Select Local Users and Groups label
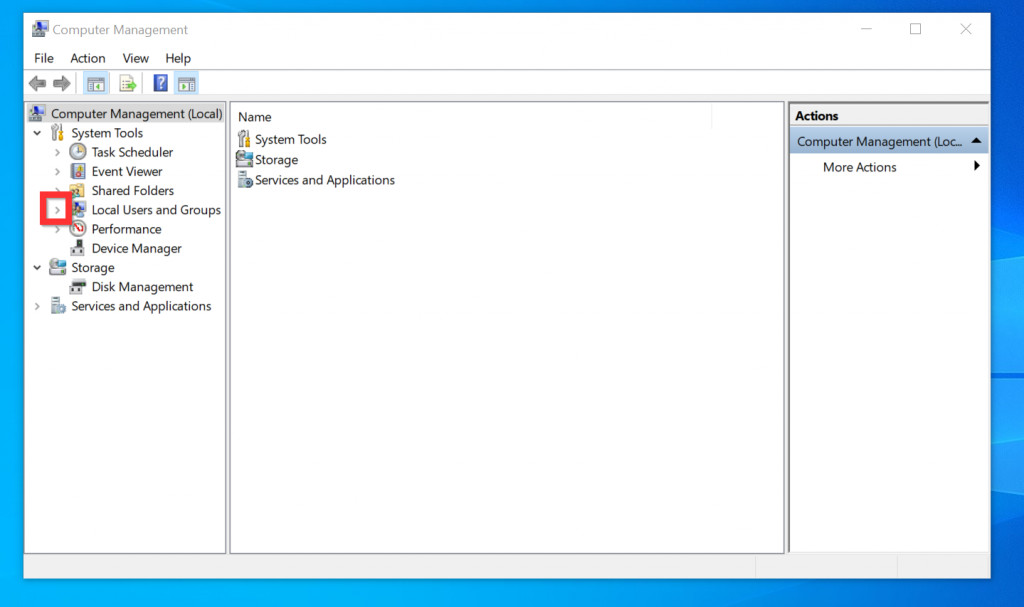1024x607 pixels. pos(156,210)
